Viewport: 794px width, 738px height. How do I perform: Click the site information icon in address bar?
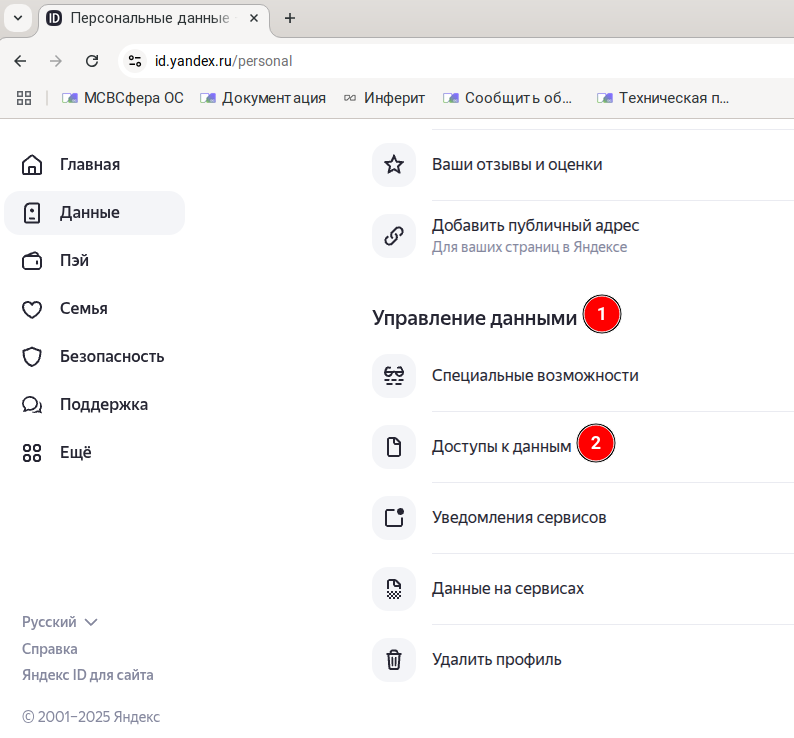pos(134,61)
